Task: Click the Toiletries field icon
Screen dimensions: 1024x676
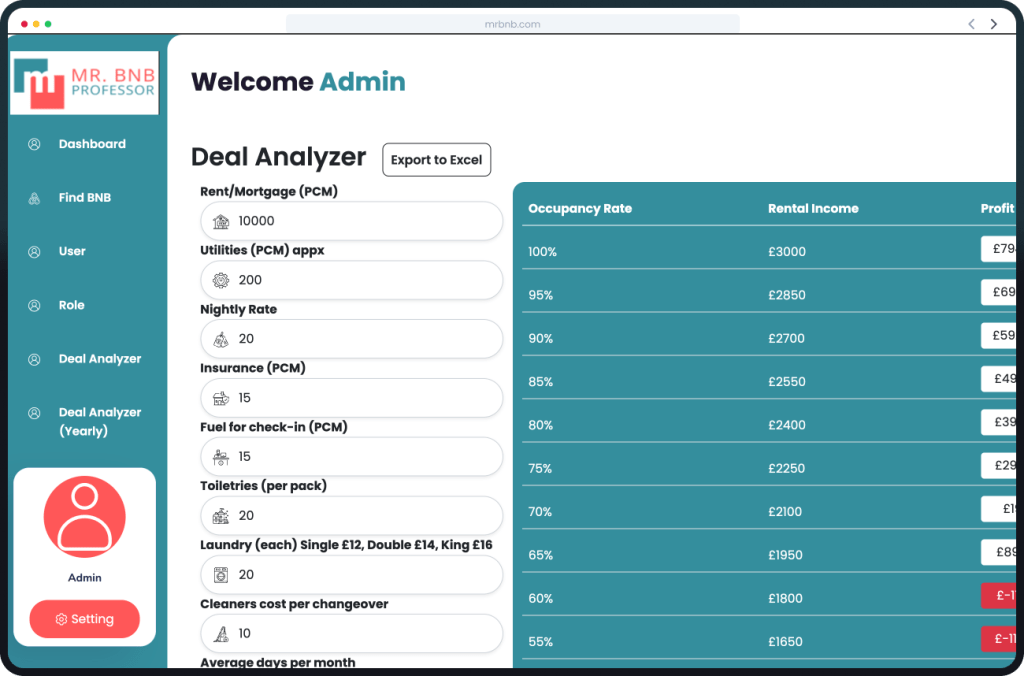Action: pos(221,516)
